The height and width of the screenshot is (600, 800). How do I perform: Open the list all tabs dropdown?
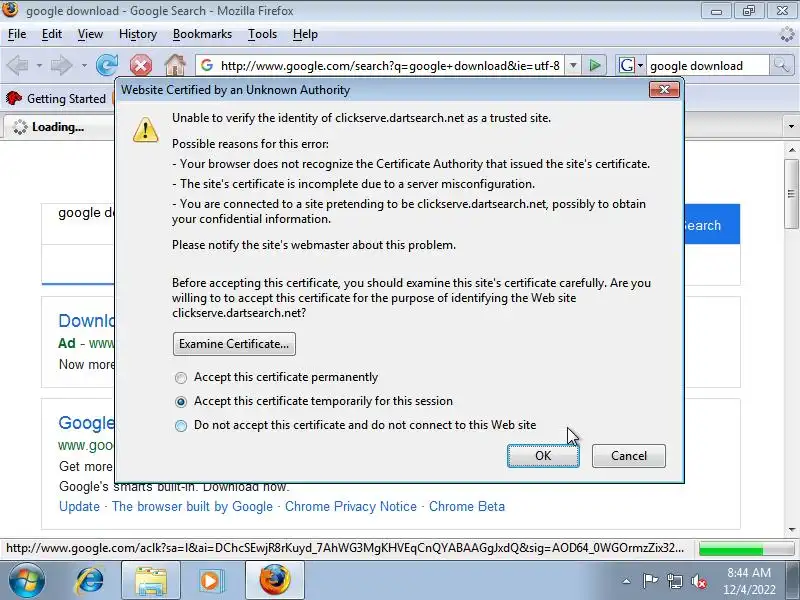(791, 127)
